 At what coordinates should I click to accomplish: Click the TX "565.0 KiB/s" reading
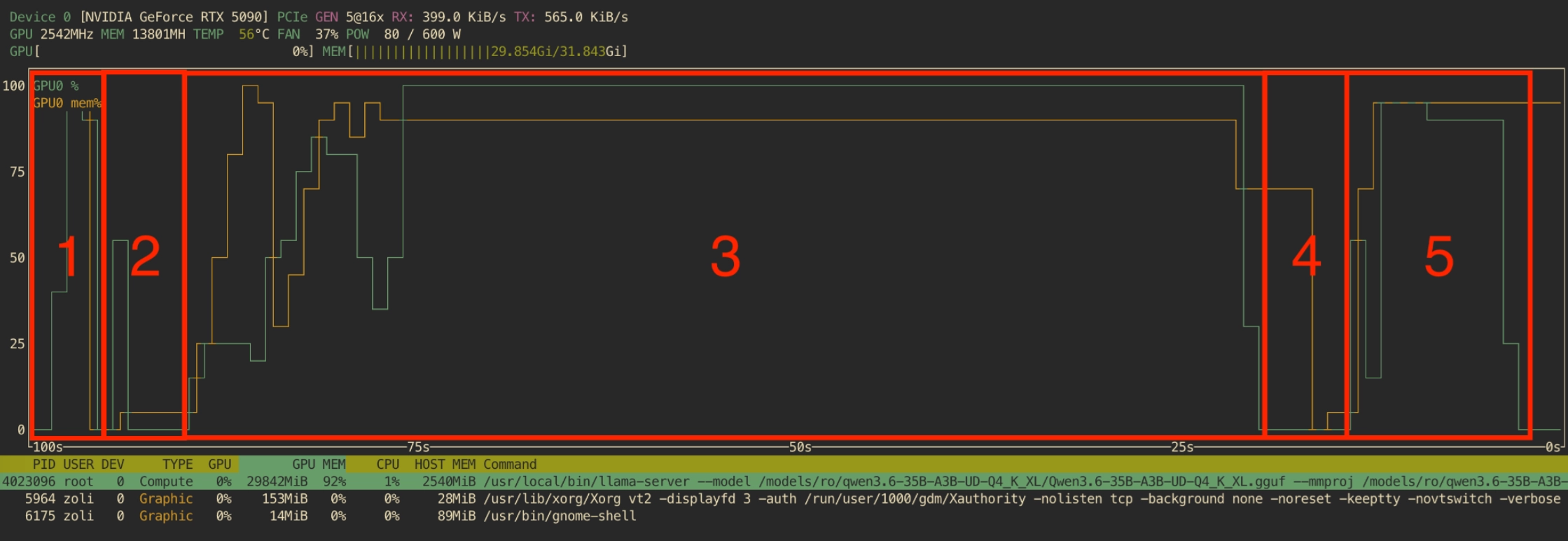[x=586, y=17]
